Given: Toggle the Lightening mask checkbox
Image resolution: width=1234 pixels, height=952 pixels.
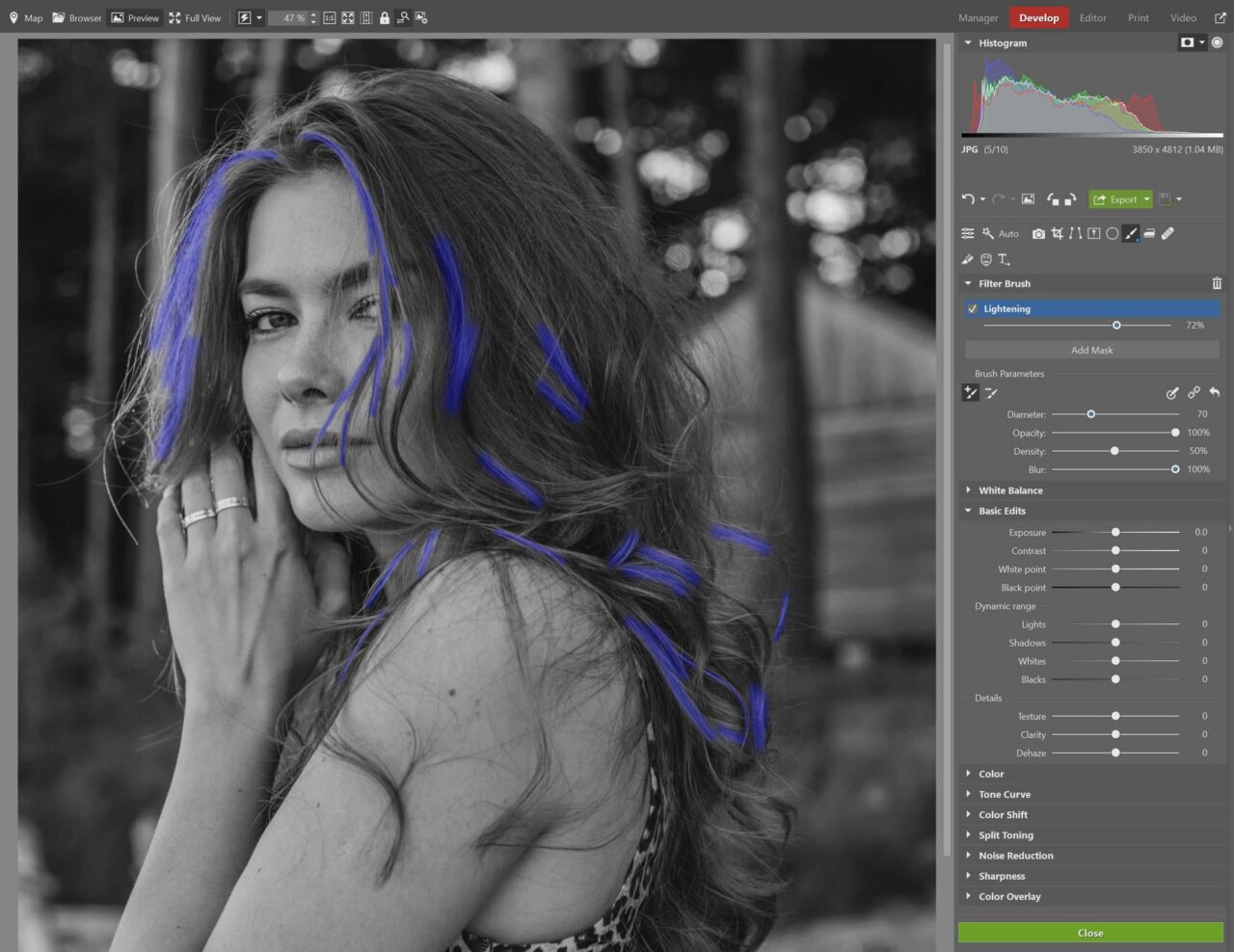Looking at the screenshot, I should click(x=973, y=308).
